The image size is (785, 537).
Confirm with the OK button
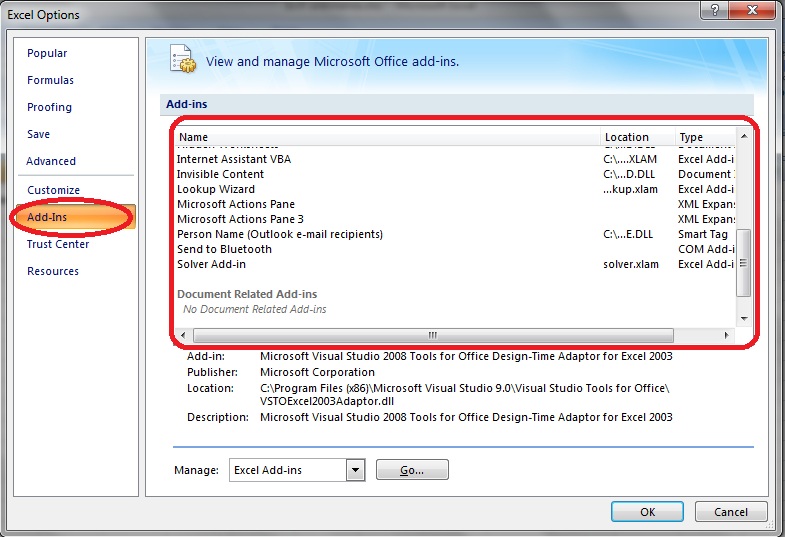point(647,511)
